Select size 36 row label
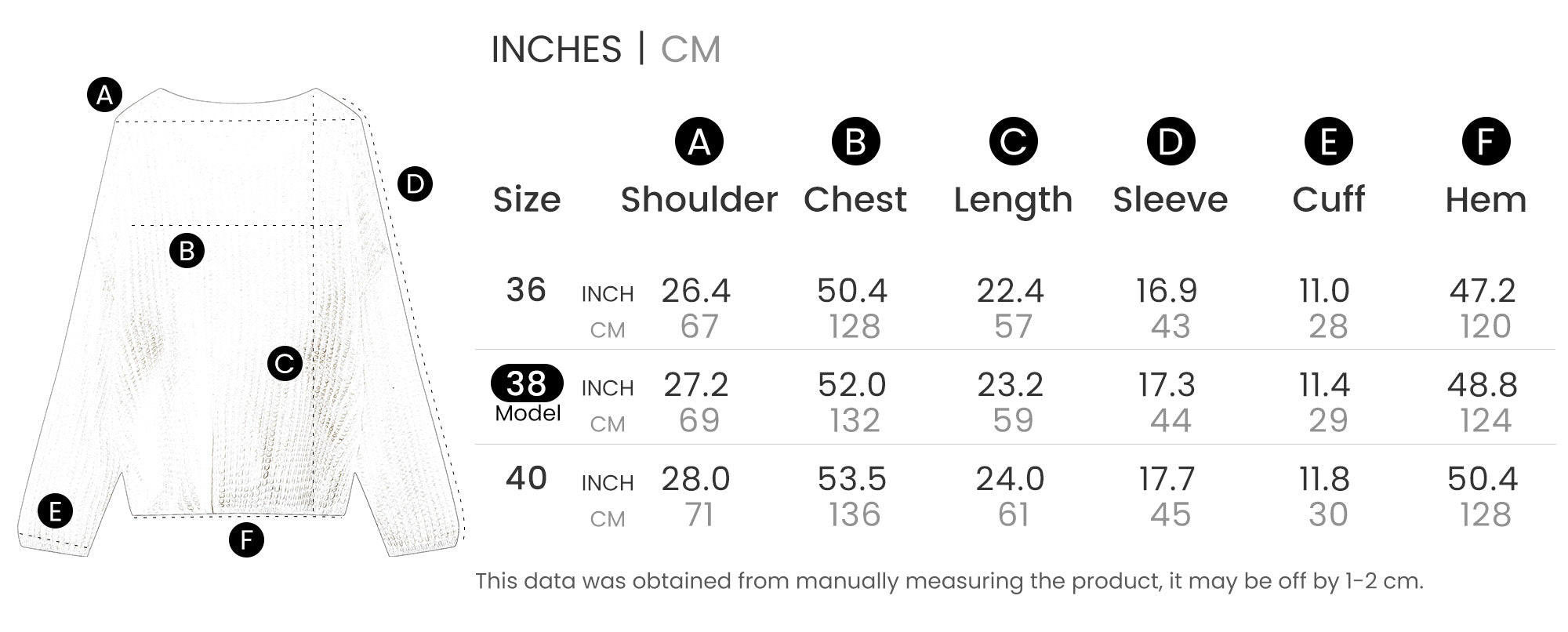 [526, 290]
